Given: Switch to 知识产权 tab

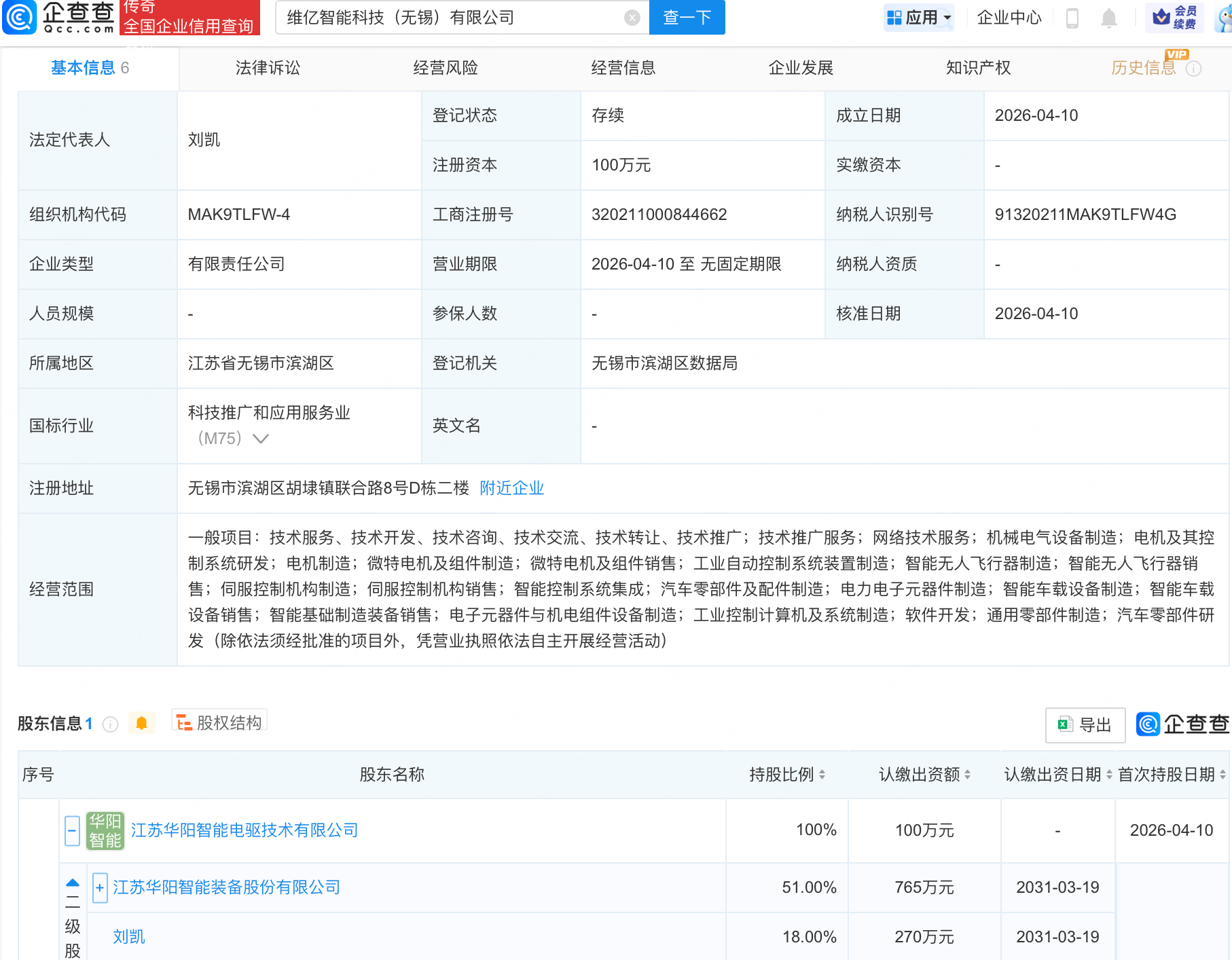Looking at the screenshot, I should pos(978,68).
